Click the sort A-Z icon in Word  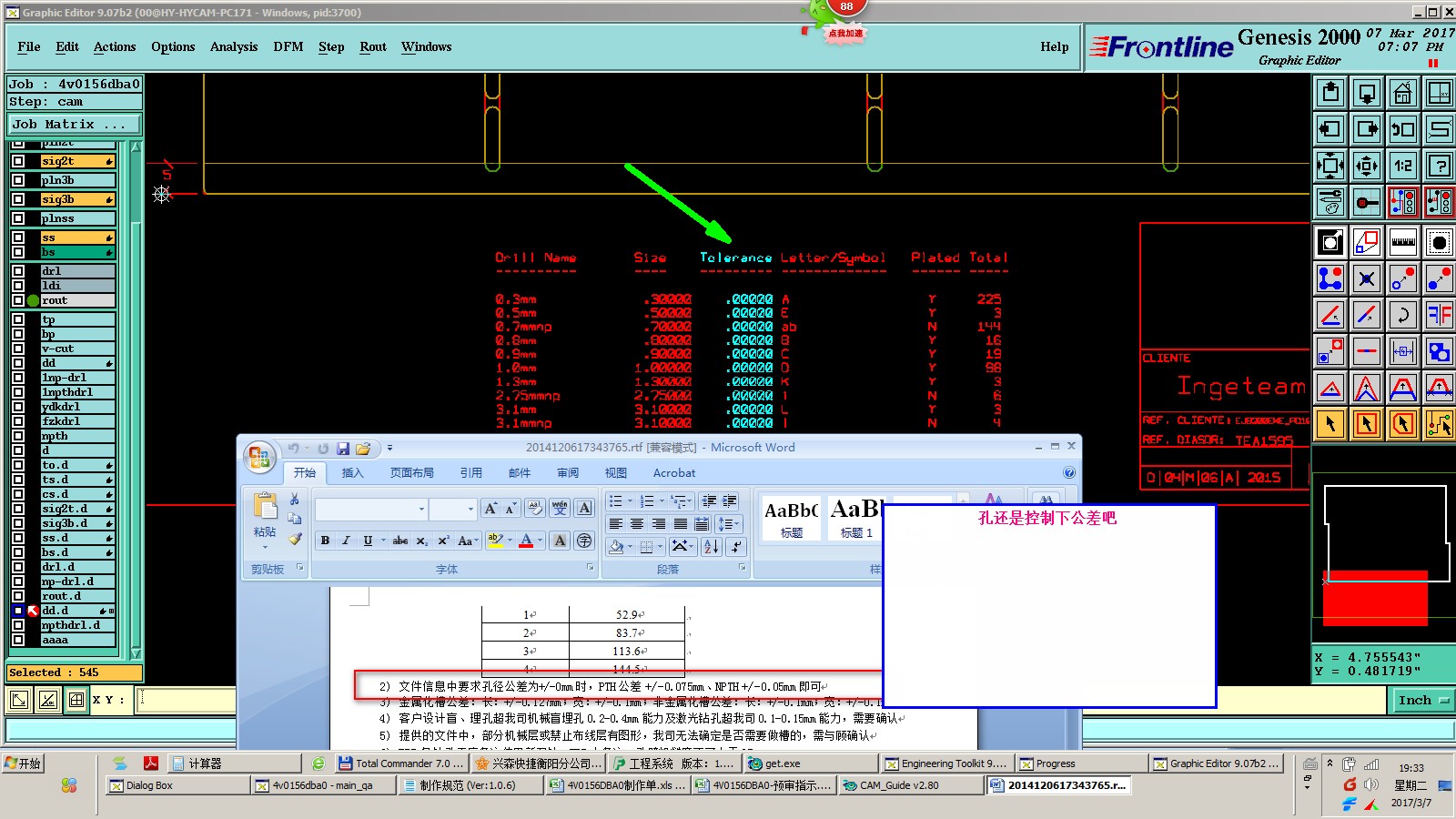click(712, 546)
